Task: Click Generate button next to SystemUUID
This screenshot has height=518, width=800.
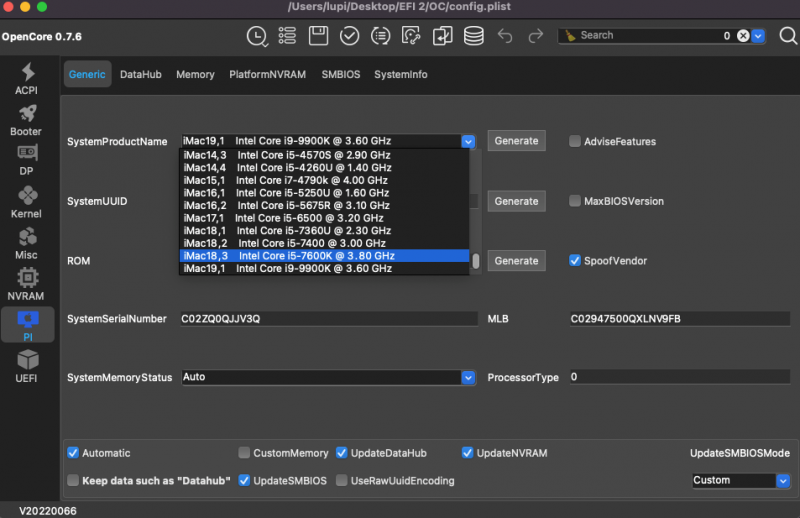Action: pyautogui.click(x=516, y=201)
